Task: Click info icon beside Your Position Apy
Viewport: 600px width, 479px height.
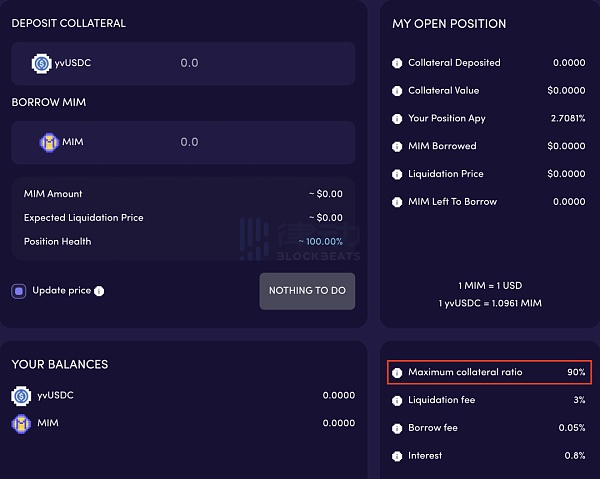Action: 397,119
